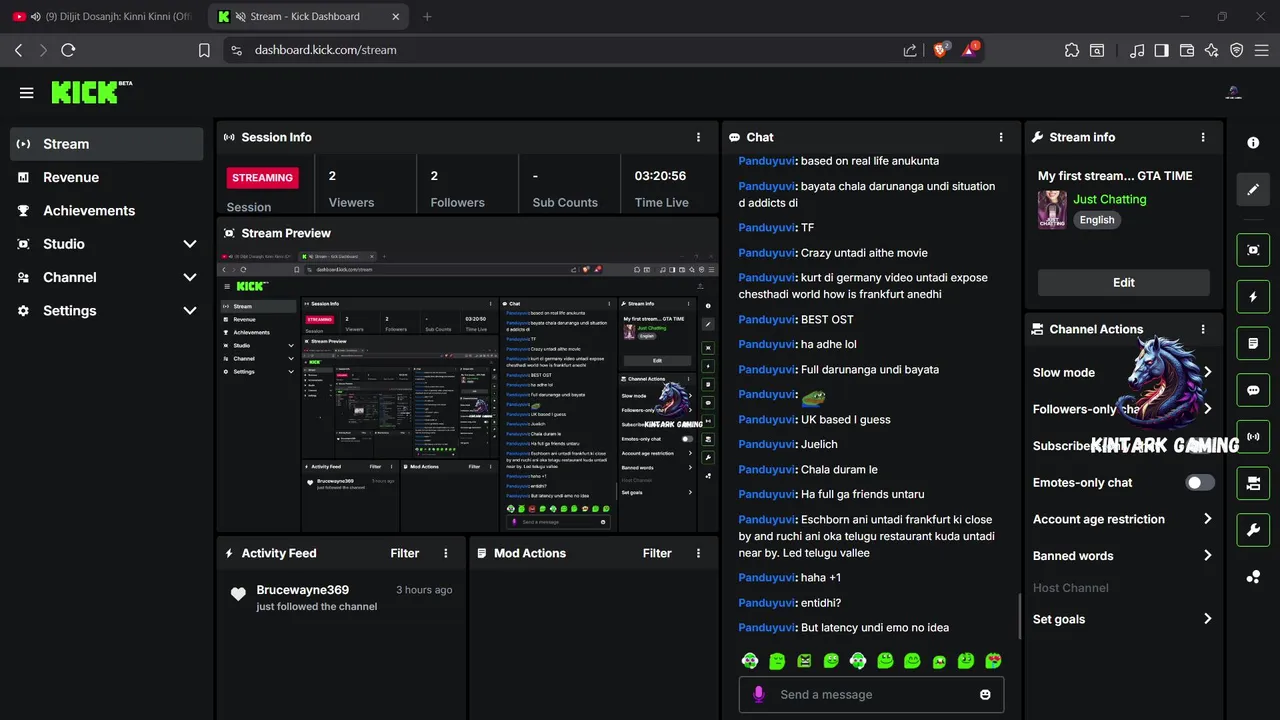The height and width of the screenshot is (720, 1280).
Task: Click Brucewayne369 username in Activity Feed
Action: point(303,590)
